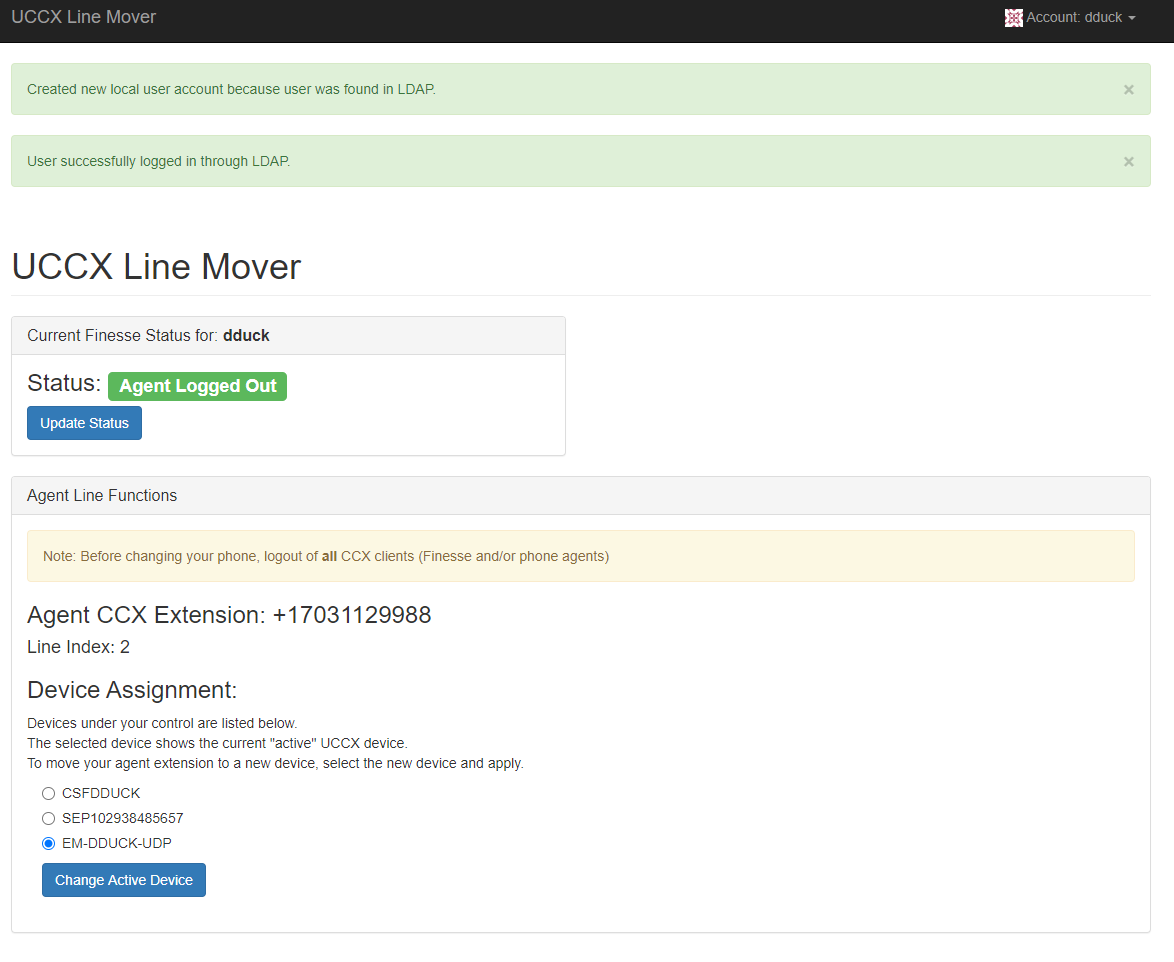
Task: Click the Change Active Device button
Action: pyautogui.click(x=124, y=880)
